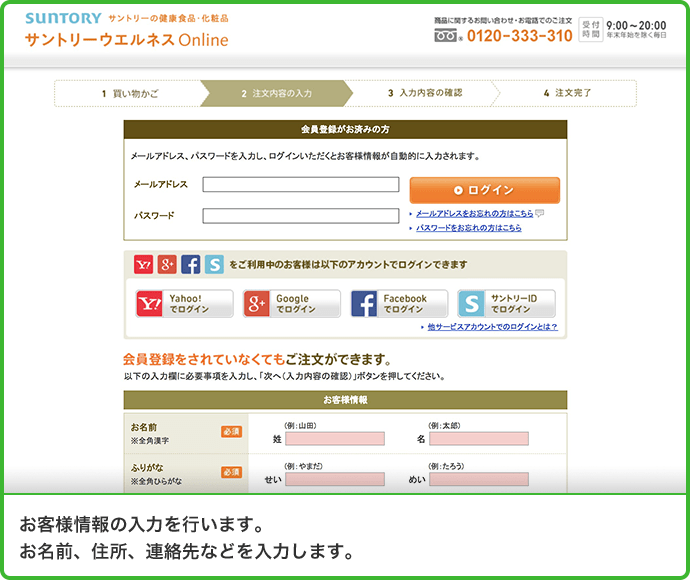Click the free-dial phone icon

point(446,36)
